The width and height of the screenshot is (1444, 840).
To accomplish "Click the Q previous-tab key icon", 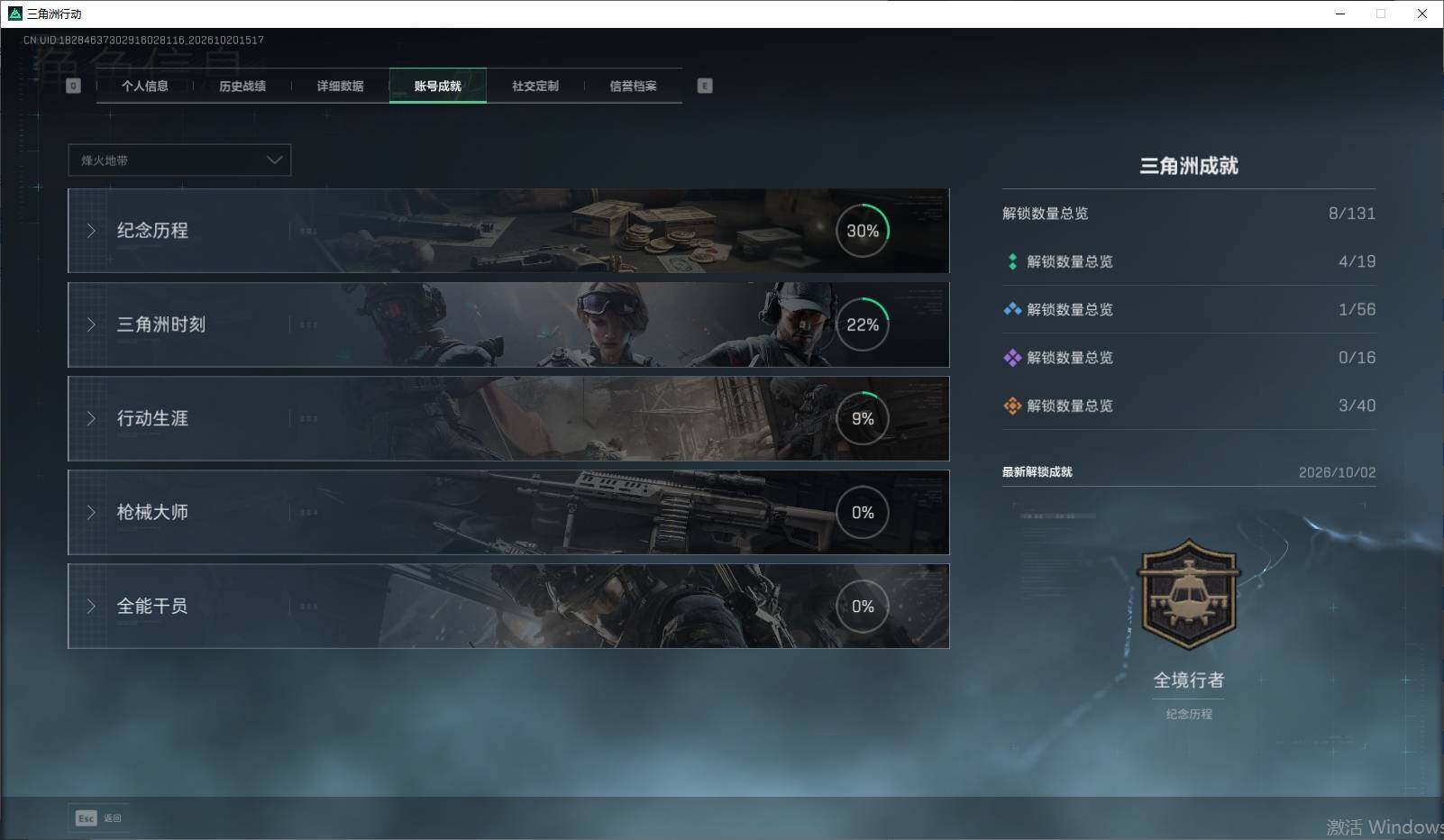I will click(x=74, y=86).
